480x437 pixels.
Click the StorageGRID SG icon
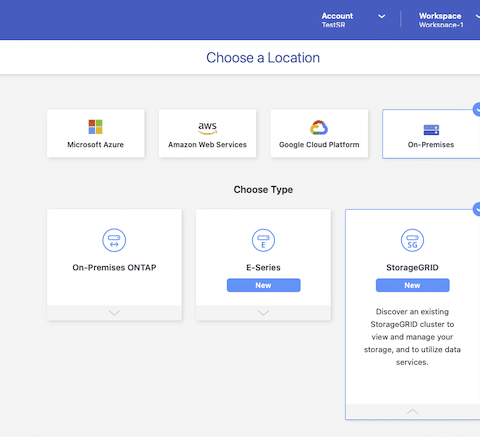tap(412, 240)
